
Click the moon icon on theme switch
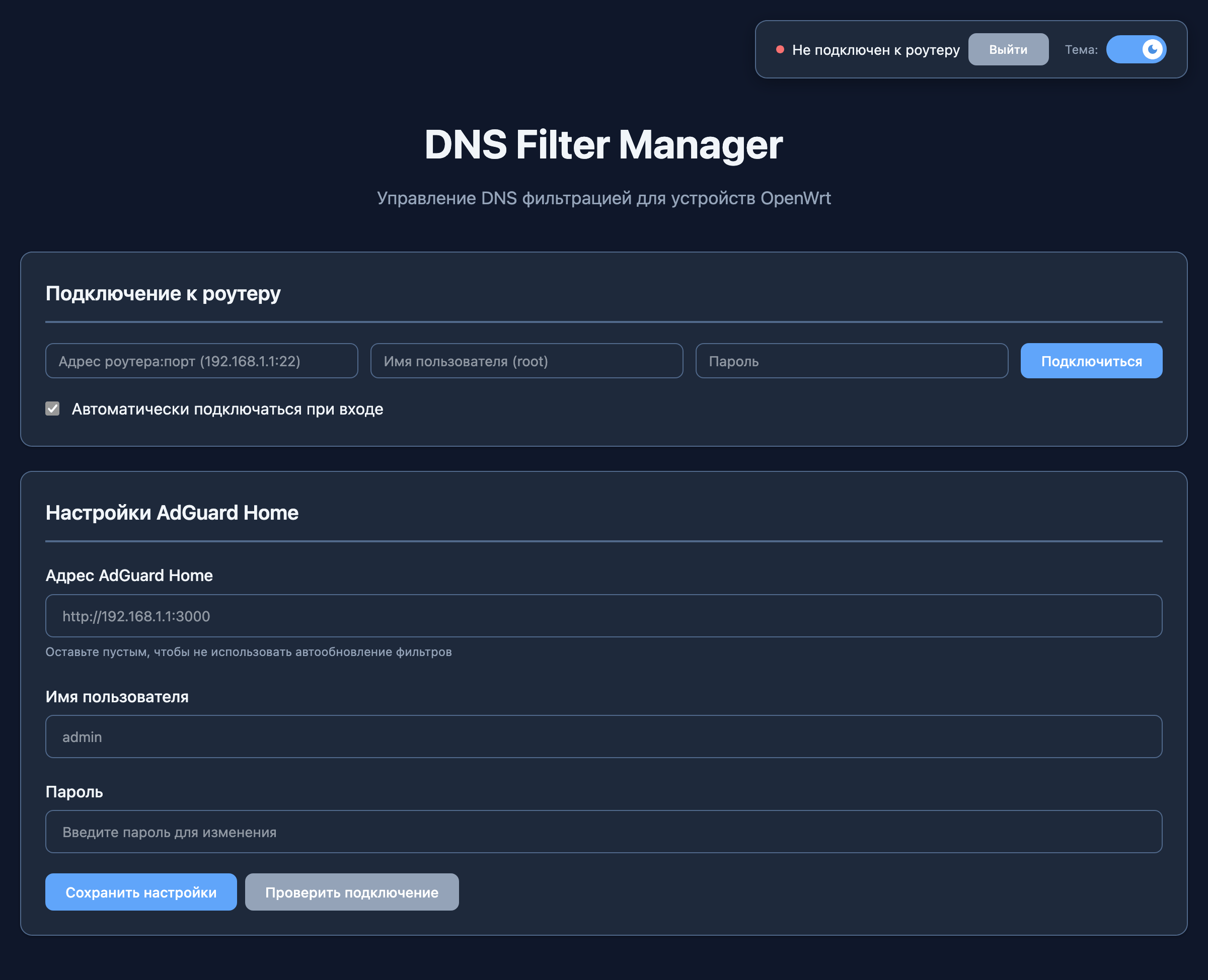click(x=1152, y=50)
